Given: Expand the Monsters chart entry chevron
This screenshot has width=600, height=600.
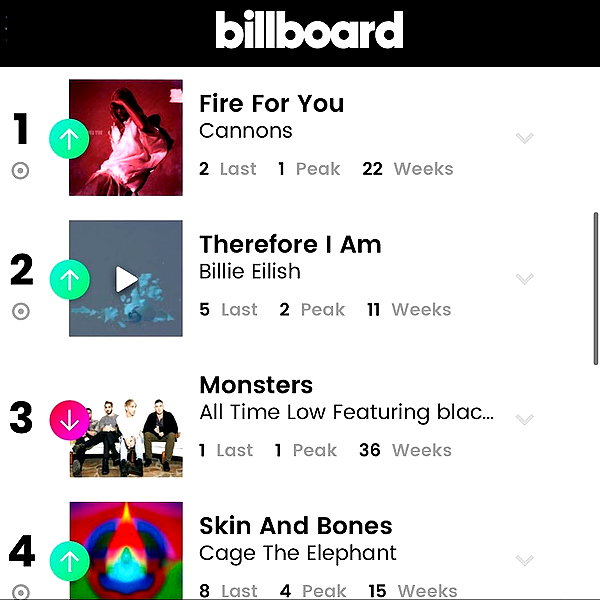Looking at the screenshot, I should click(524, 419).
